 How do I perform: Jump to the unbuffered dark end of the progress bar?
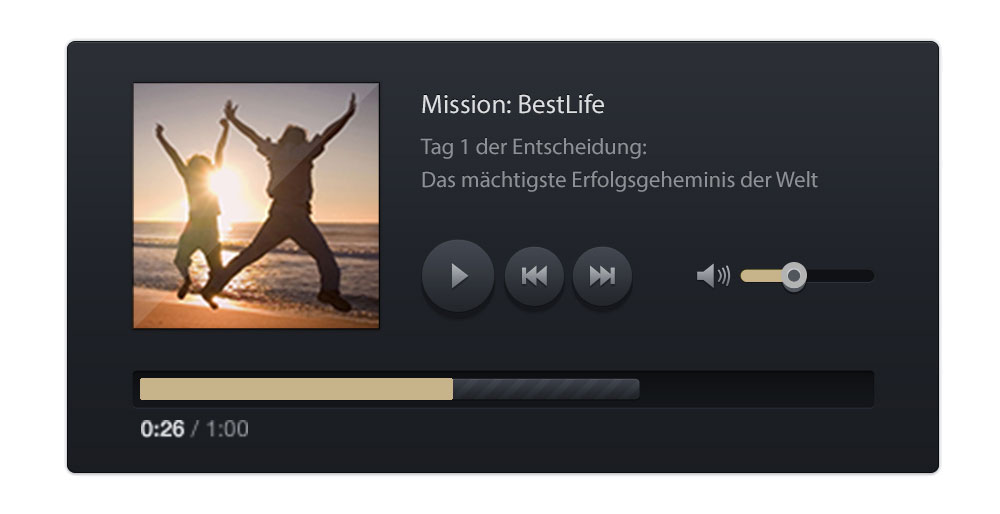point(756,389)
